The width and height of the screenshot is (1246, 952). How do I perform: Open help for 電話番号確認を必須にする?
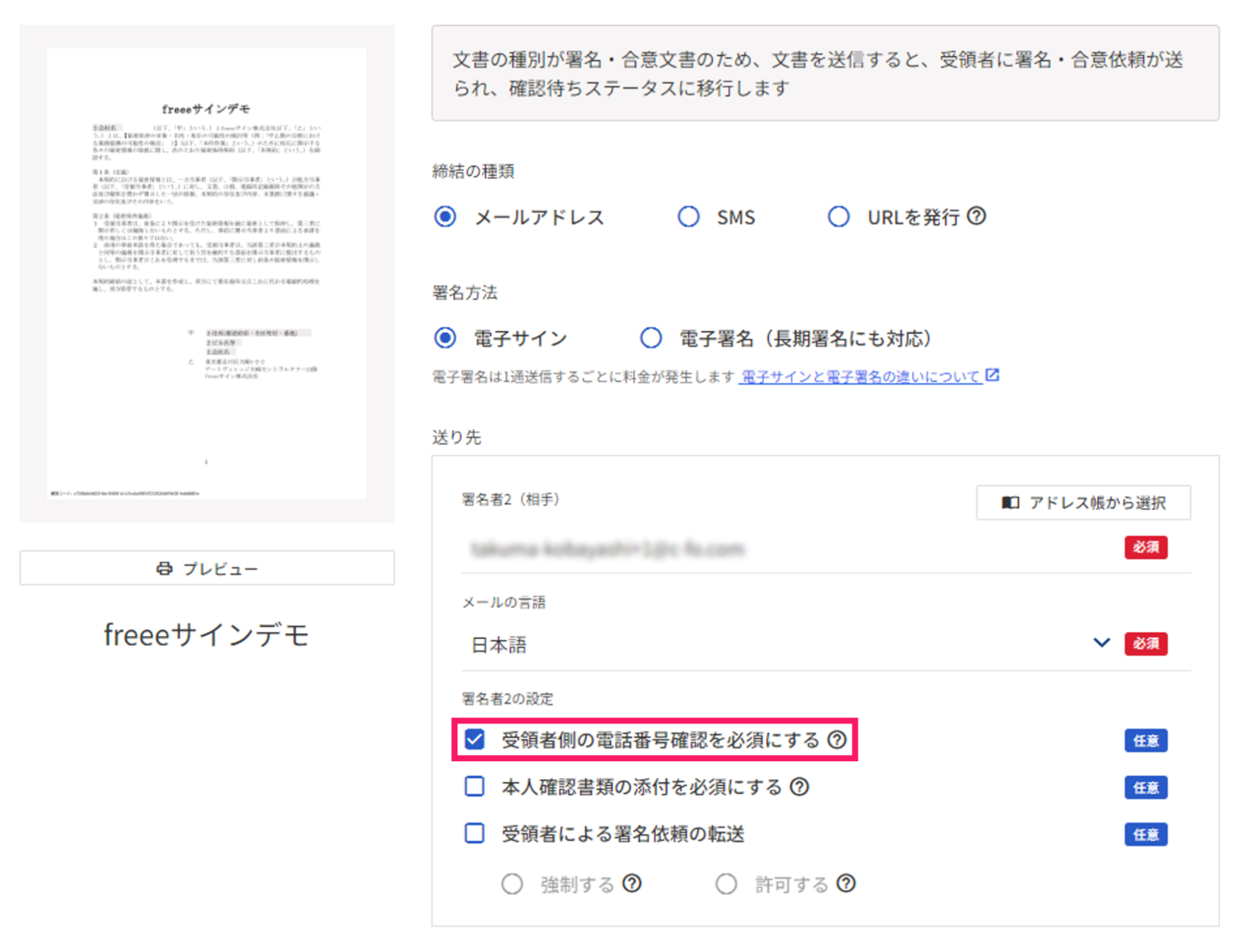click(836, 740)
